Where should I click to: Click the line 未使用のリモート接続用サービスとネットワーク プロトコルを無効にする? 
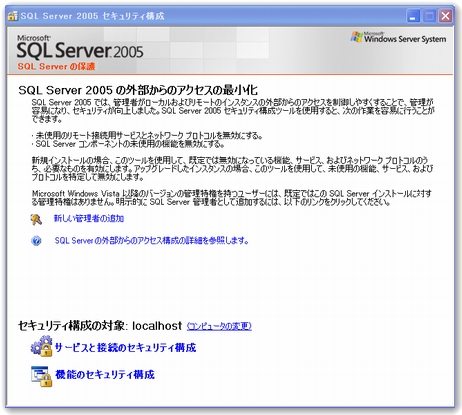147,135
